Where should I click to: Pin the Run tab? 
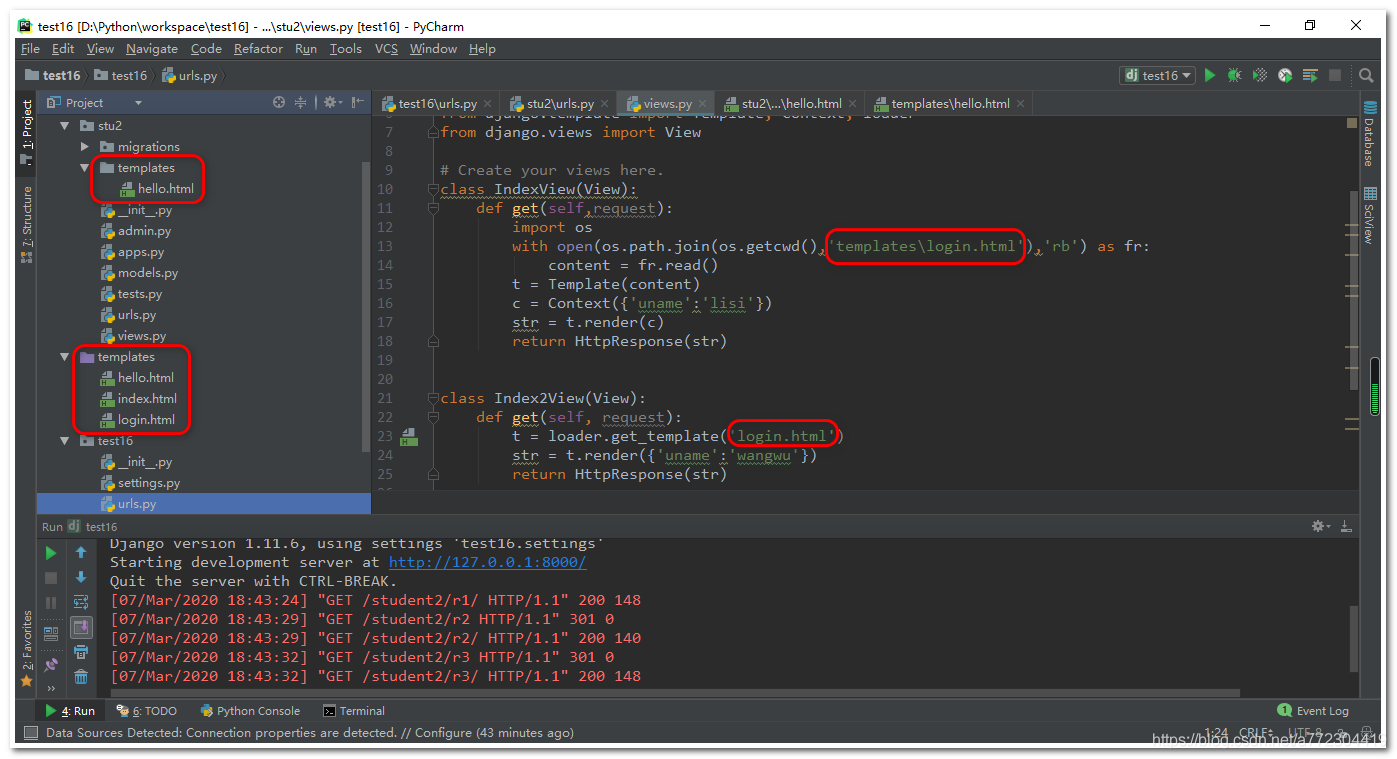pyautogui.click(x=51, y=664)
